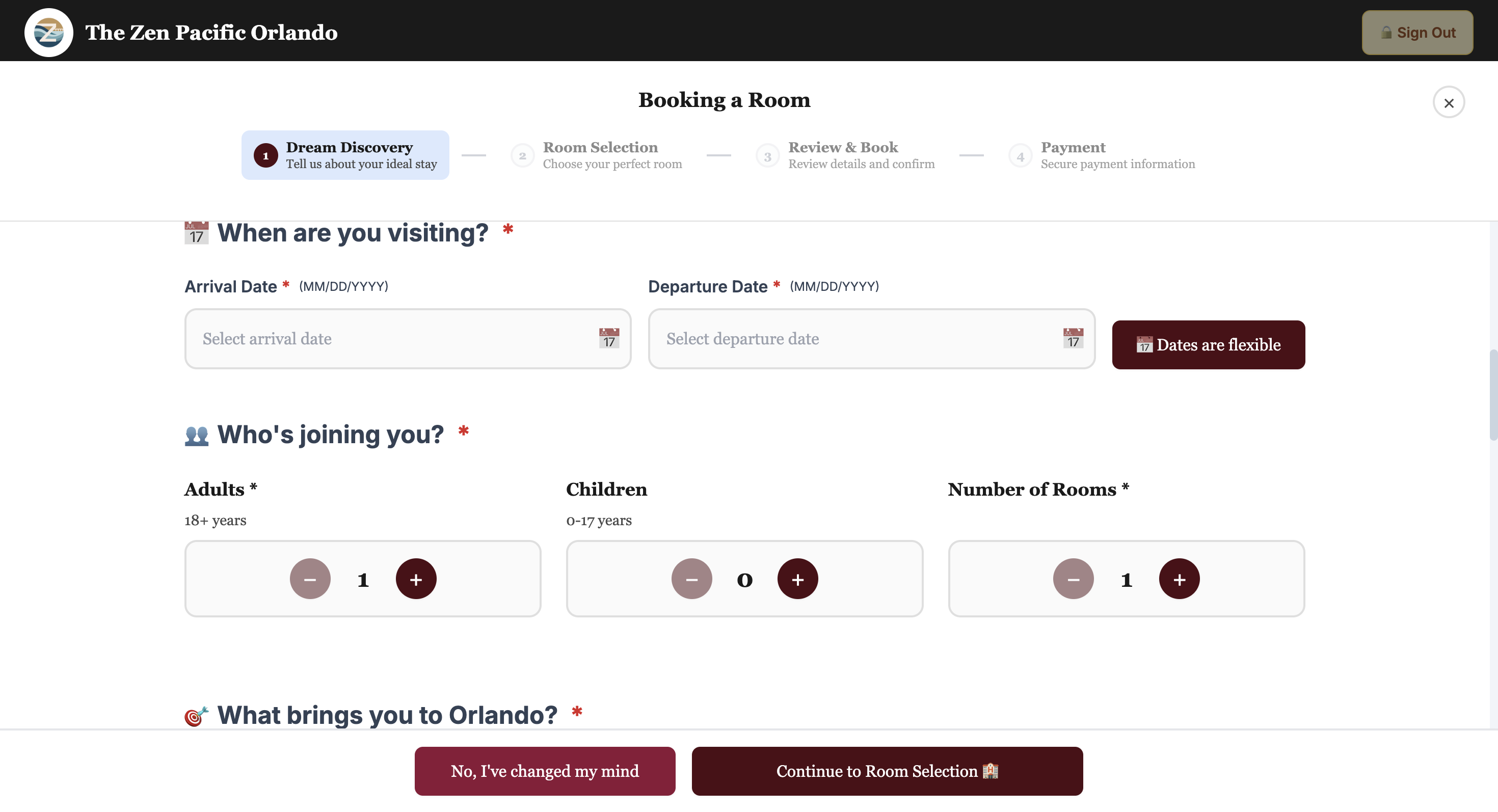Click the calendar icon beside 'When are you visiting?'
The width and height of the screenshot is (1498, 812).
tap(196, 232)
